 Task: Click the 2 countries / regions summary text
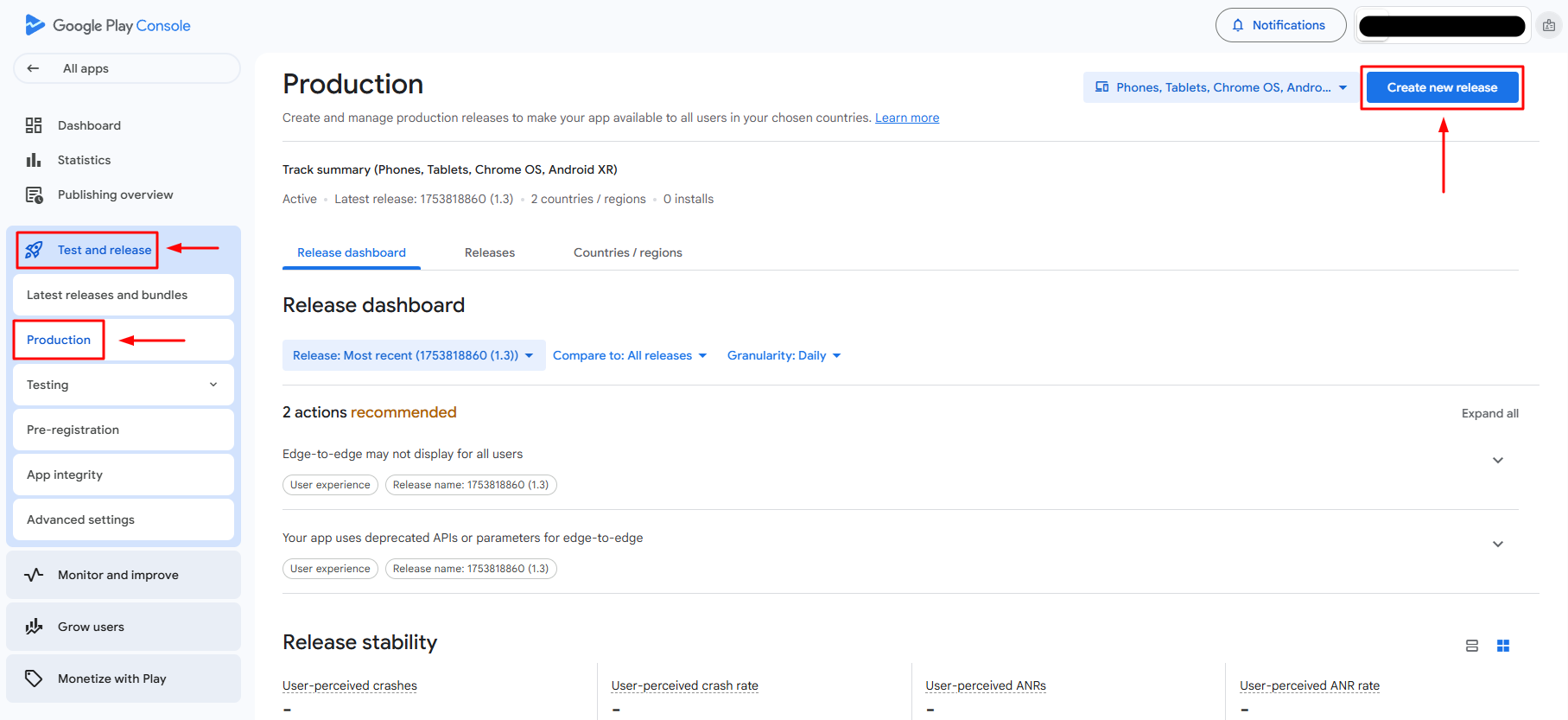point(588,199)
